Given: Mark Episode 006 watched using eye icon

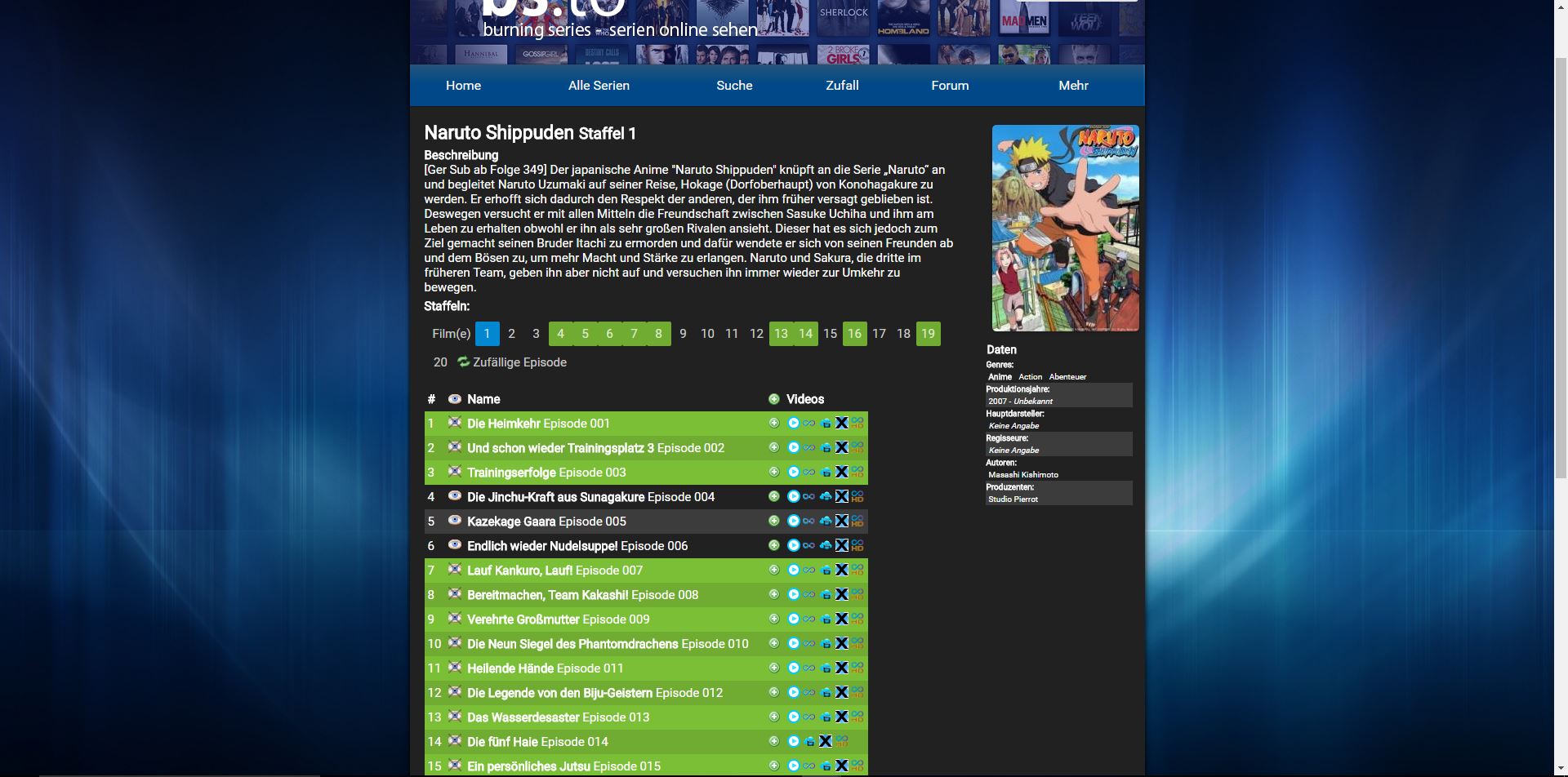Looking at the screenshot, I should click(x=455, y=545).
